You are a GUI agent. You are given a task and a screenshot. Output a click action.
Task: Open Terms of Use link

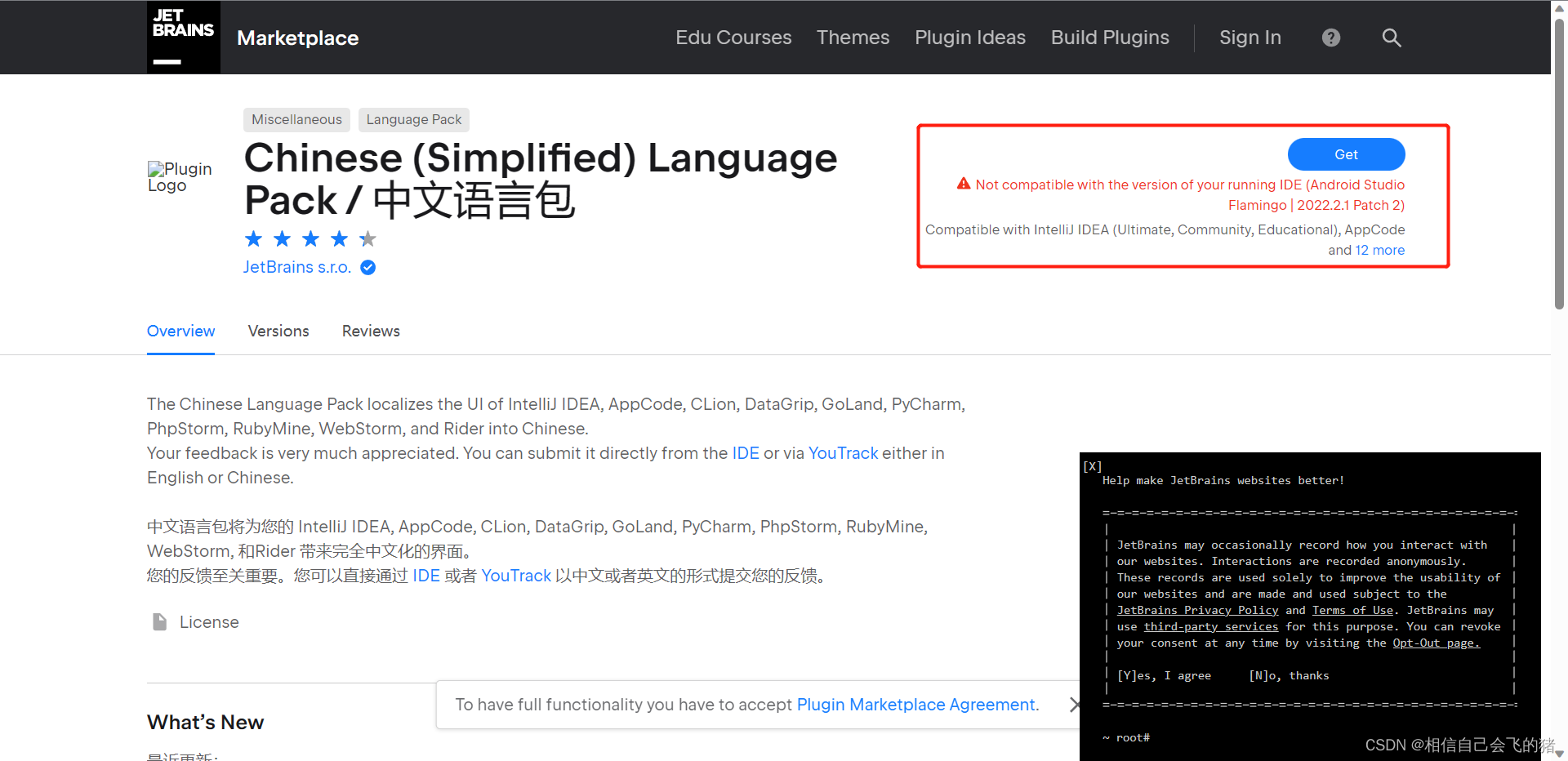point(1352,610)
